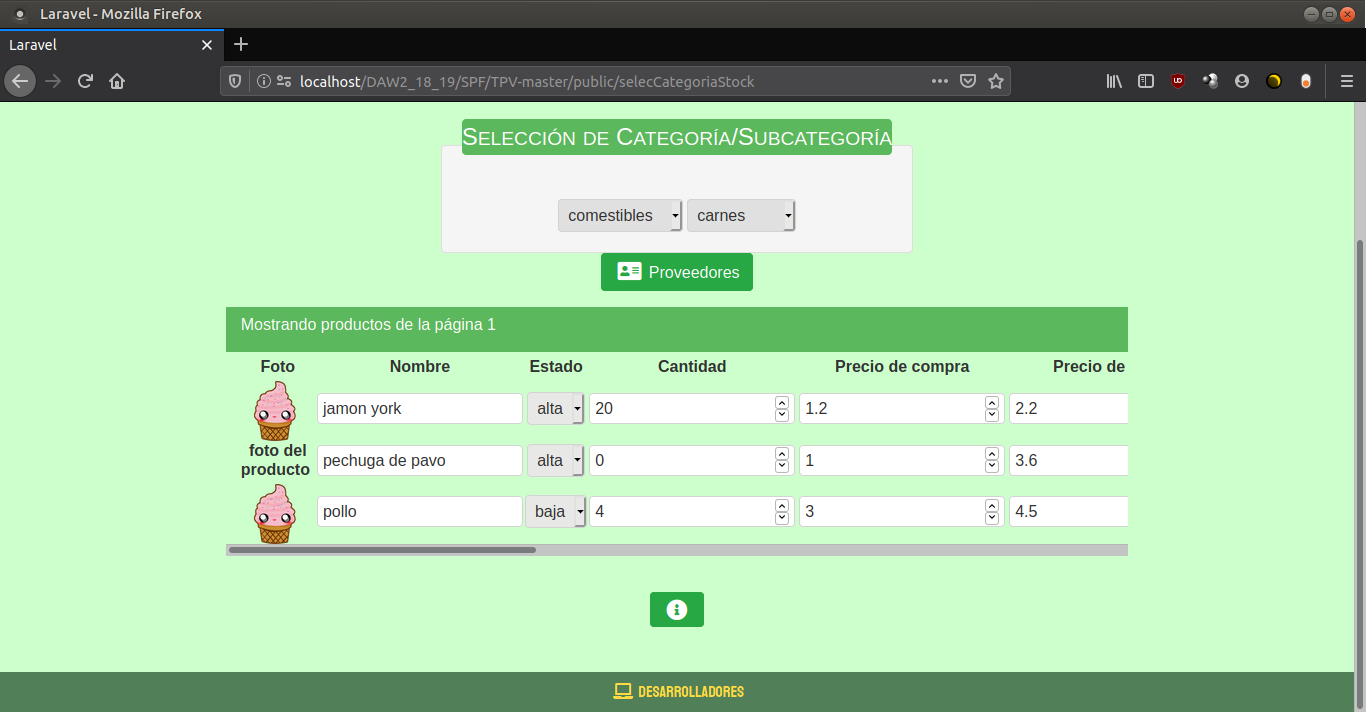Click the Firefox reload page icon
The image size is (1366, 712).
tap(85, 81)
